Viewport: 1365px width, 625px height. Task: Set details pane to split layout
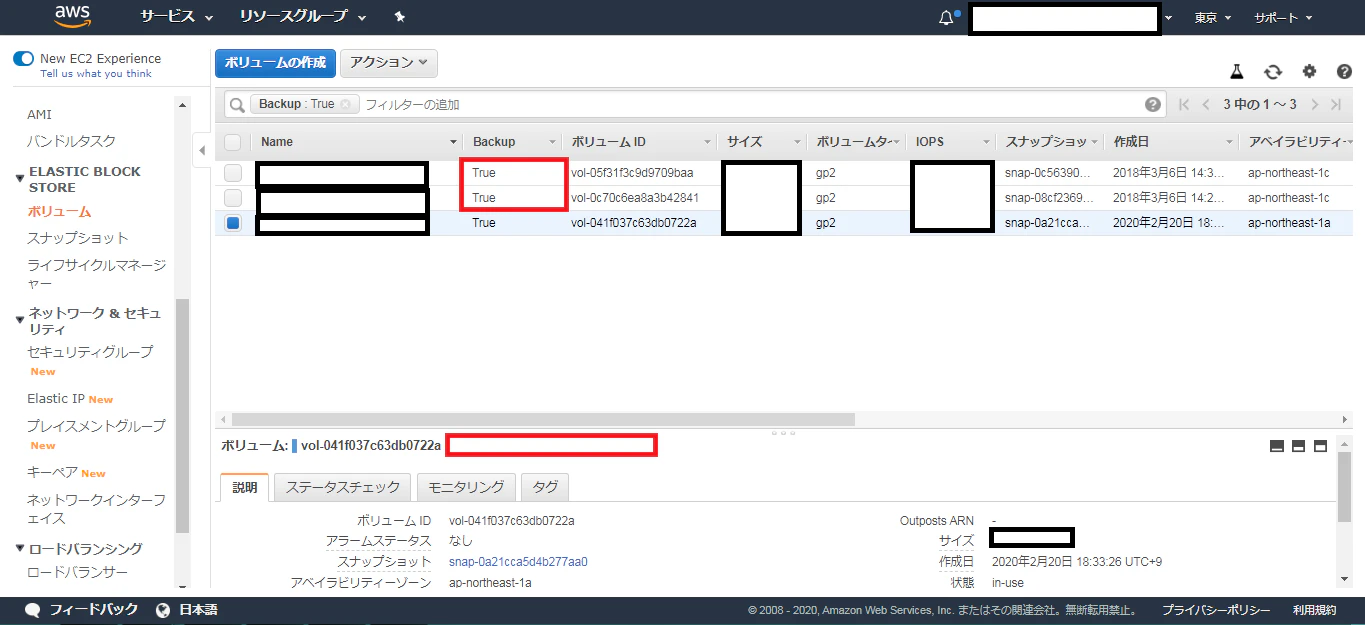tap(1298, 446)
